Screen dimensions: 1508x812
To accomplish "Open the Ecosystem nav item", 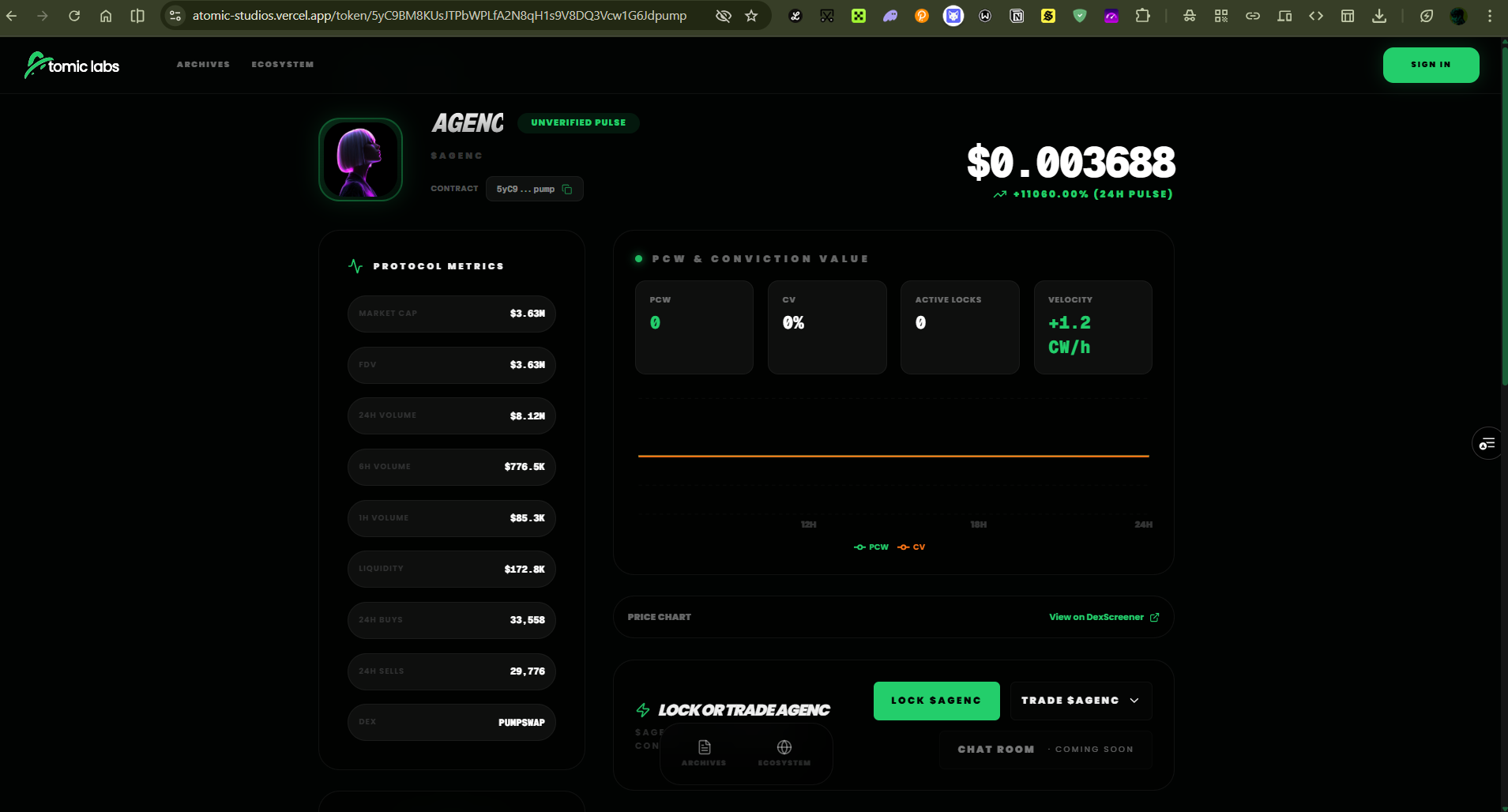I will pyautogui.click(x=283, y=65).
